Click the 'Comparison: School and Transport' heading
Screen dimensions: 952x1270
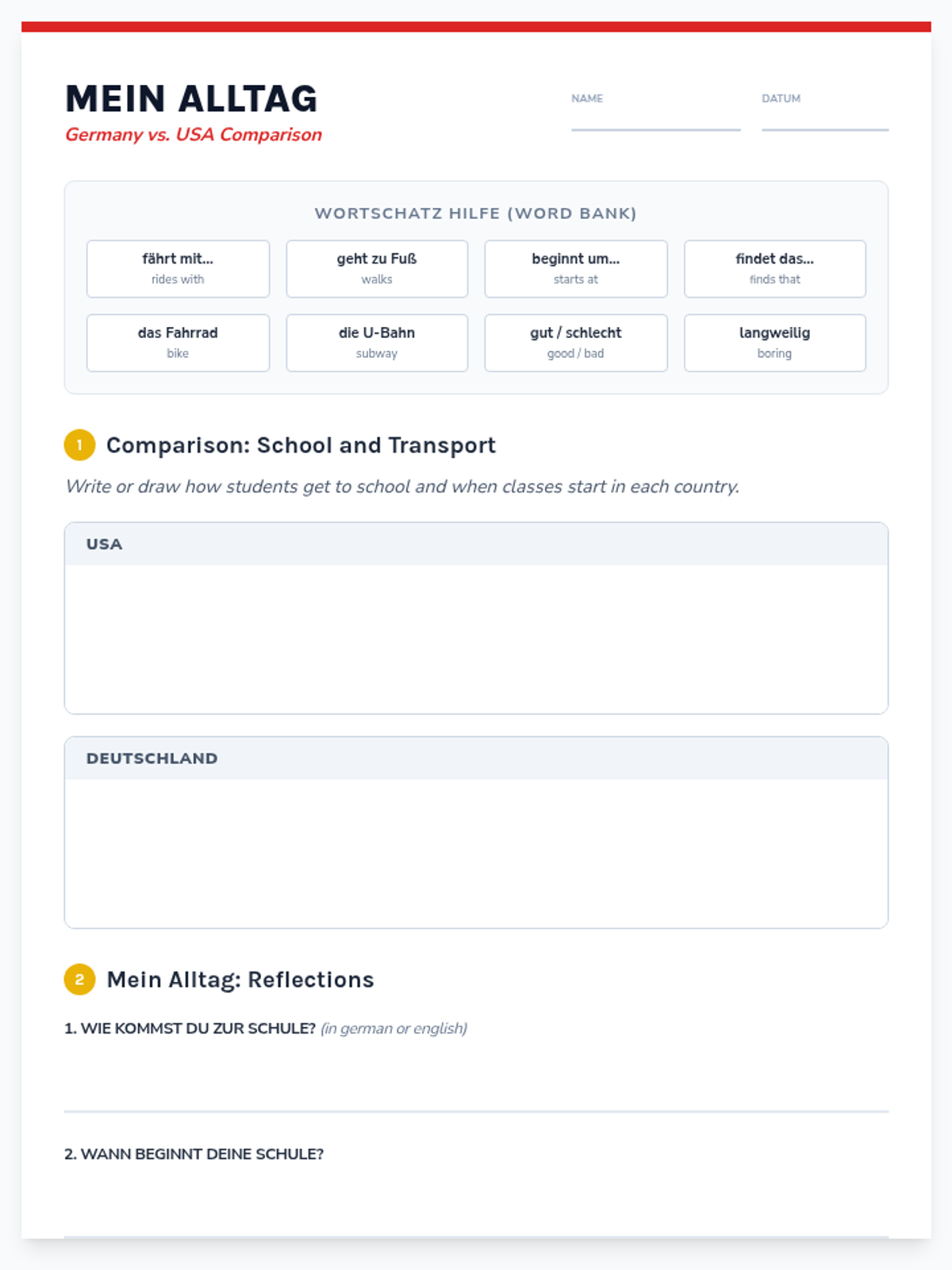tap(301, 445)
